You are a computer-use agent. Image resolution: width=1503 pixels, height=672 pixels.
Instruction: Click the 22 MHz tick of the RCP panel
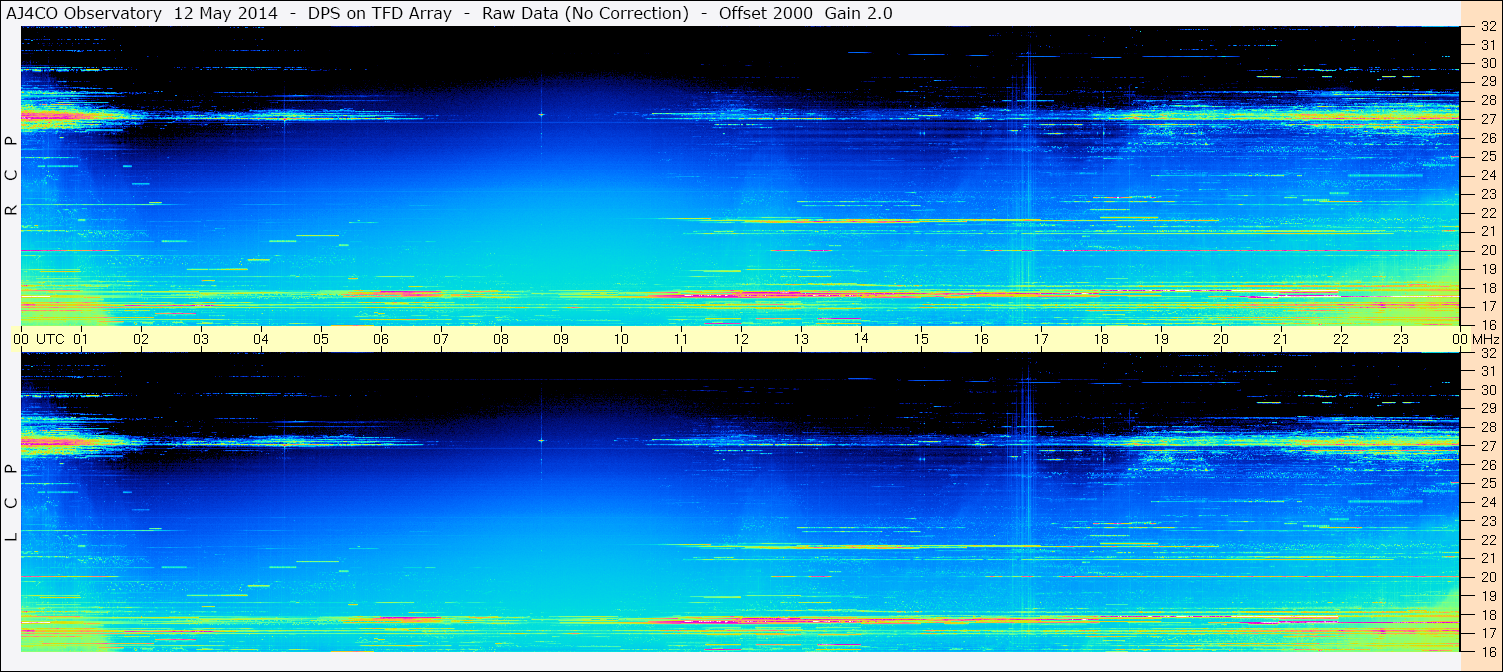[x=1487, y=213]
